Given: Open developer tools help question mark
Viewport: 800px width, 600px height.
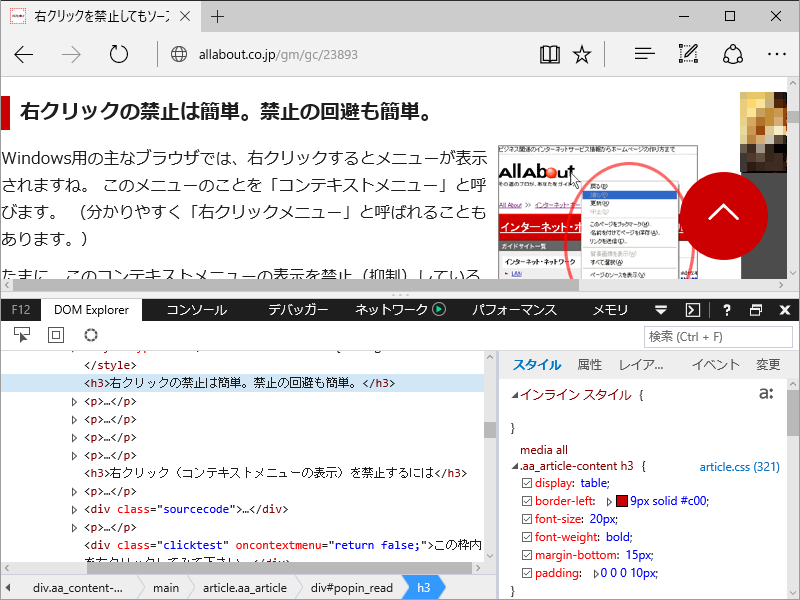Looking at the screenshot, I should [727, 310].
